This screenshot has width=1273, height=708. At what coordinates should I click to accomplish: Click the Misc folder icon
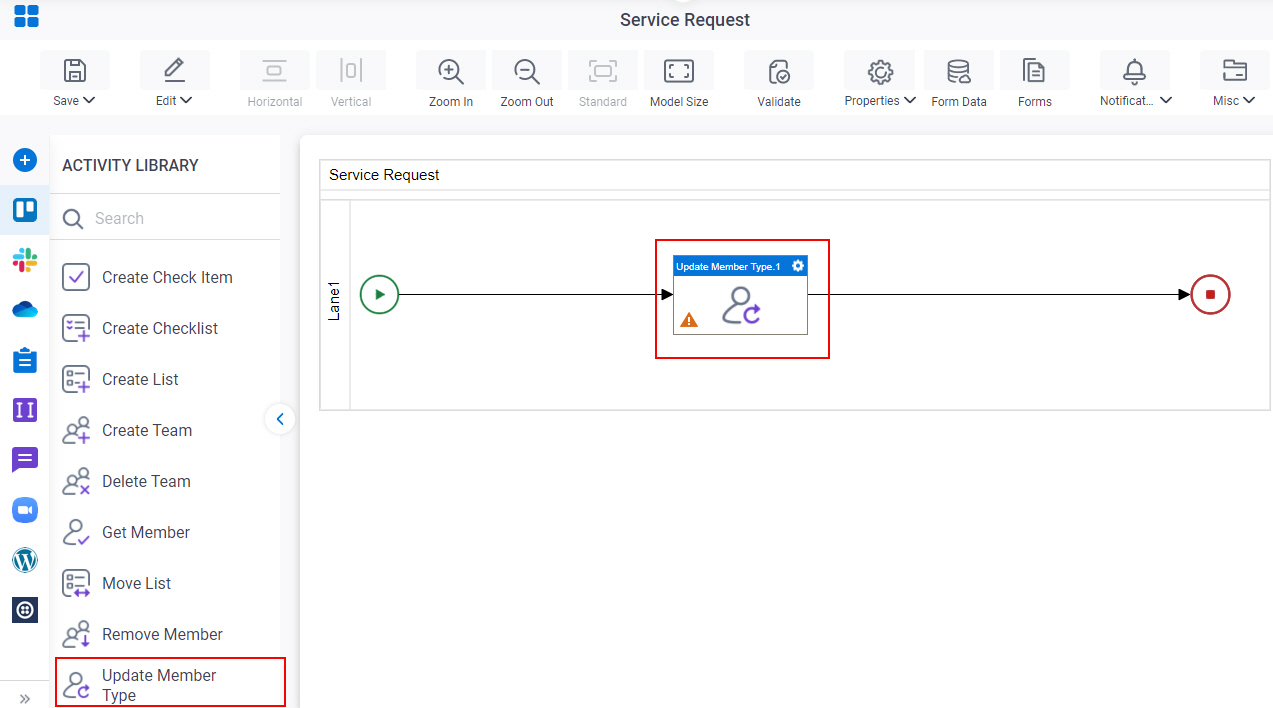point(1235,71)
